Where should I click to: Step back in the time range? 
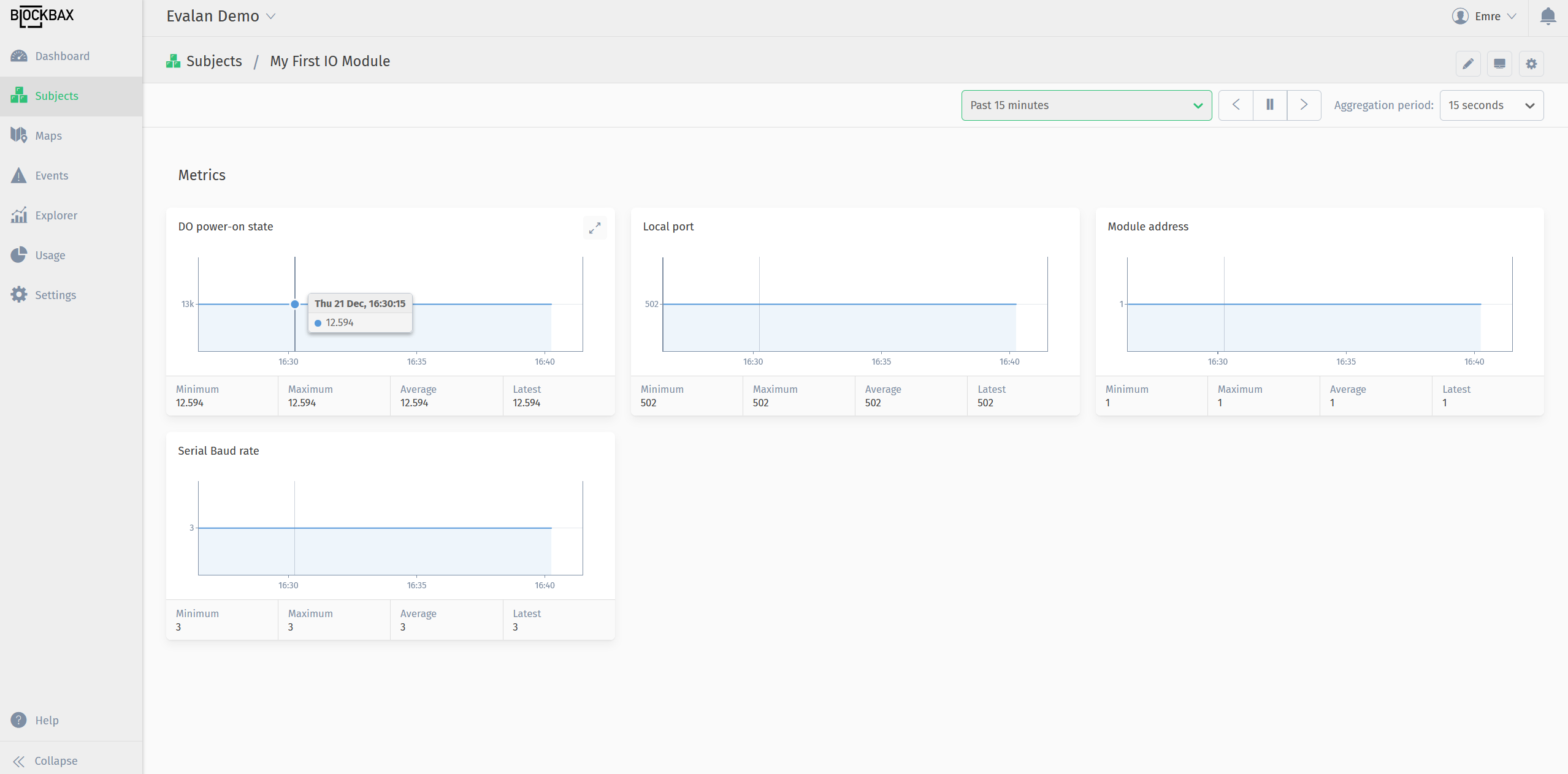[x=1236, y=105]
